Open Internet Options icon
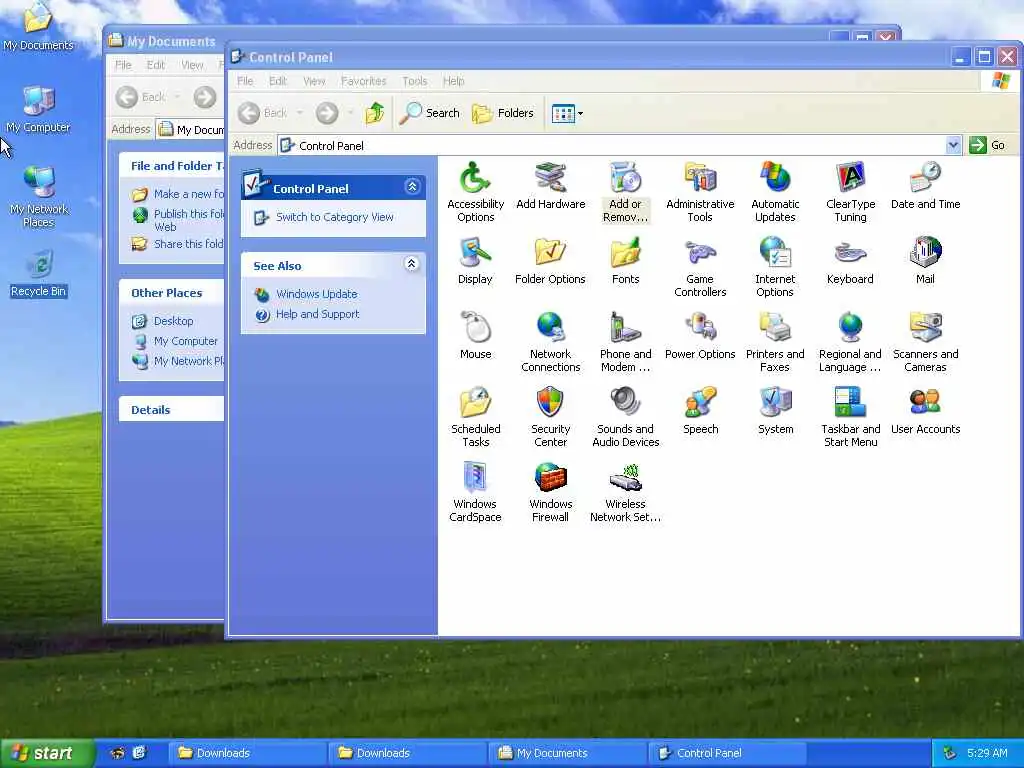The width and height of the screenshot is (1024, 768). coord(775,268)
